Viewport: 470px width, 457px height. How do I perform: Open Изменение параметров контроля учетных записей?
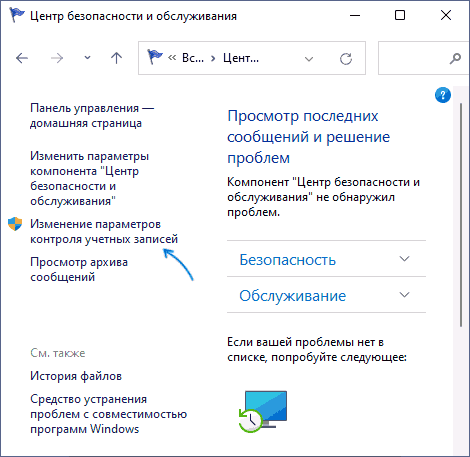104,232
